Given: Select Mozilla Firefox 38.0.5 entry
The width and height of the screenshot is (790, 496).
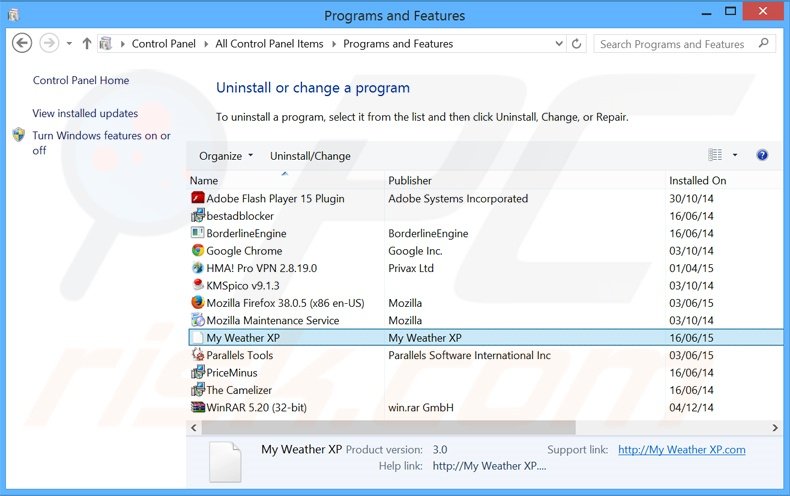Looking at the screenshot, I should click(285, 303).
